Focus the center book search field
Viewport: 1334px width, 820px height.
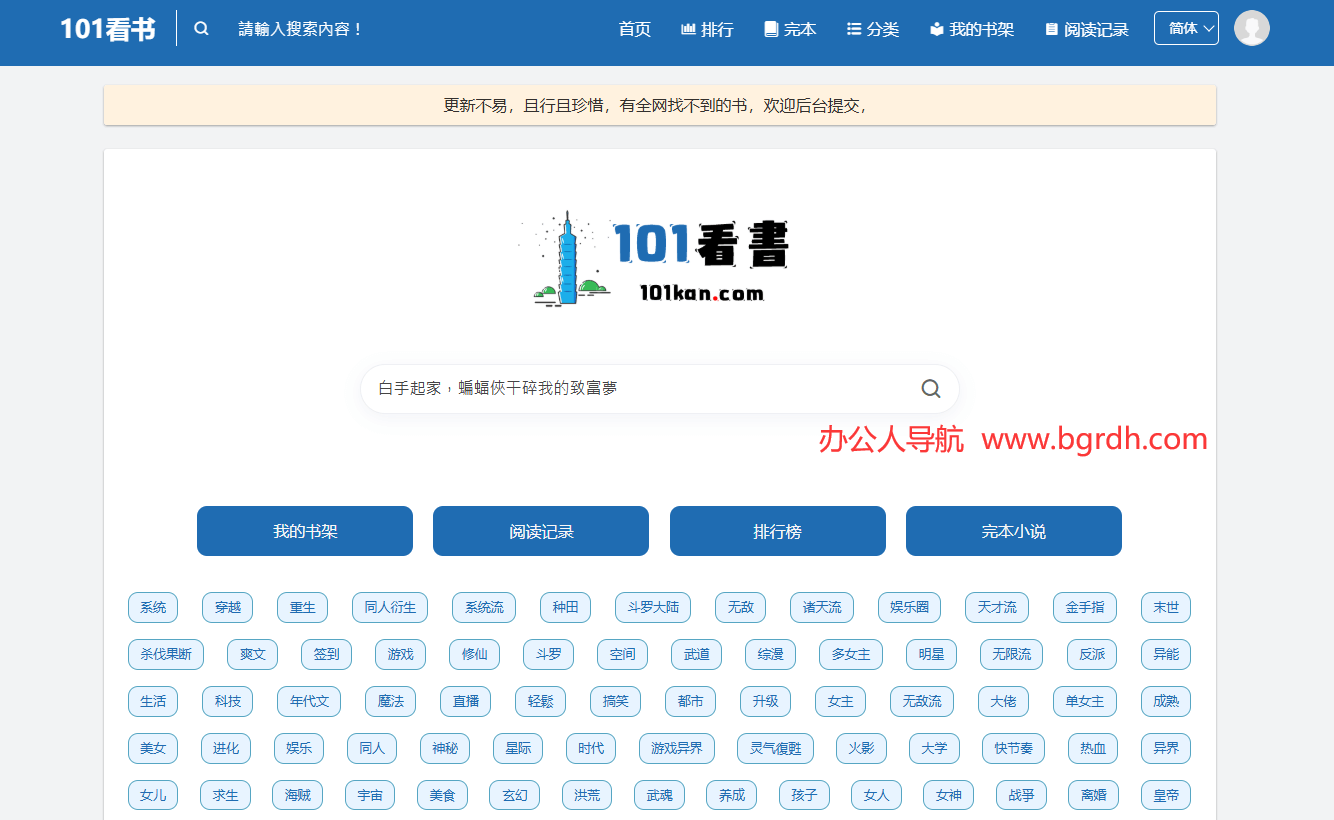pyautogui.click(x=640, y=389)
